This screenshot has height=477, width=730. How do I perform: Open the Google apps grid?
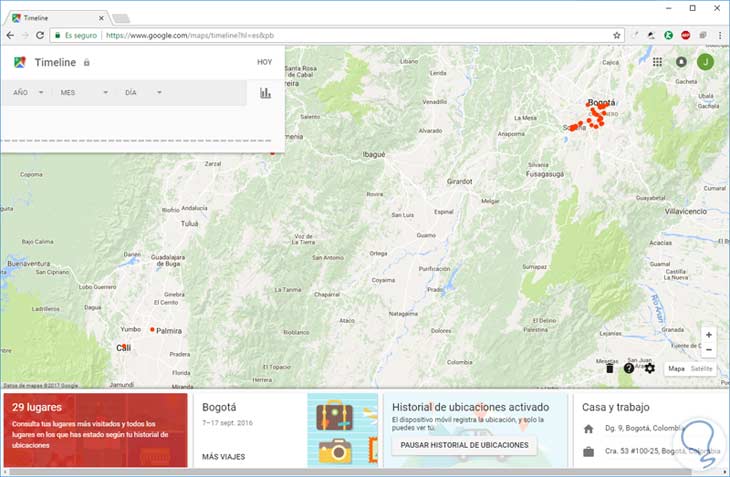[657, 62]
